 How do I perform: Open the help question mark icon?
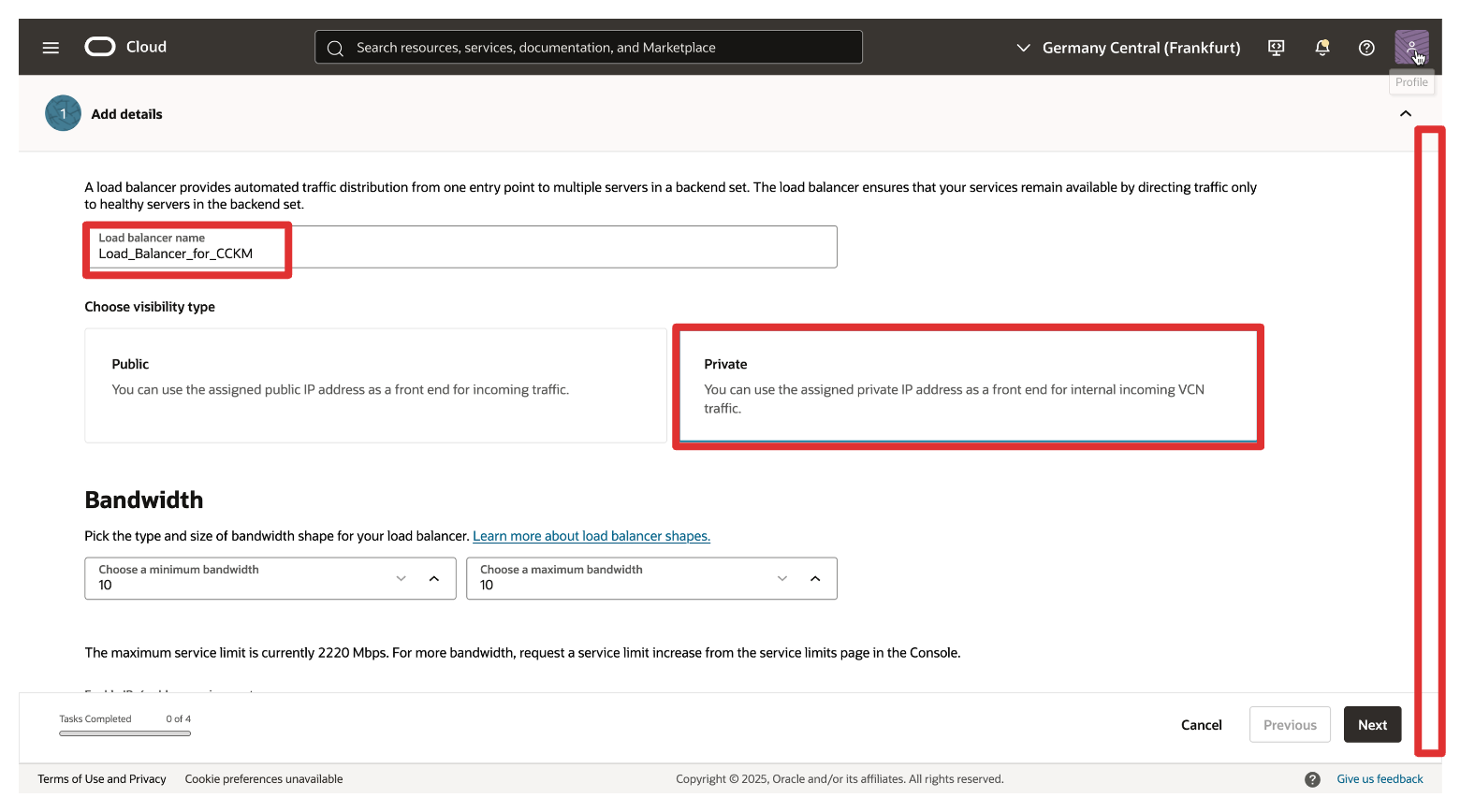coord(1366,48)
